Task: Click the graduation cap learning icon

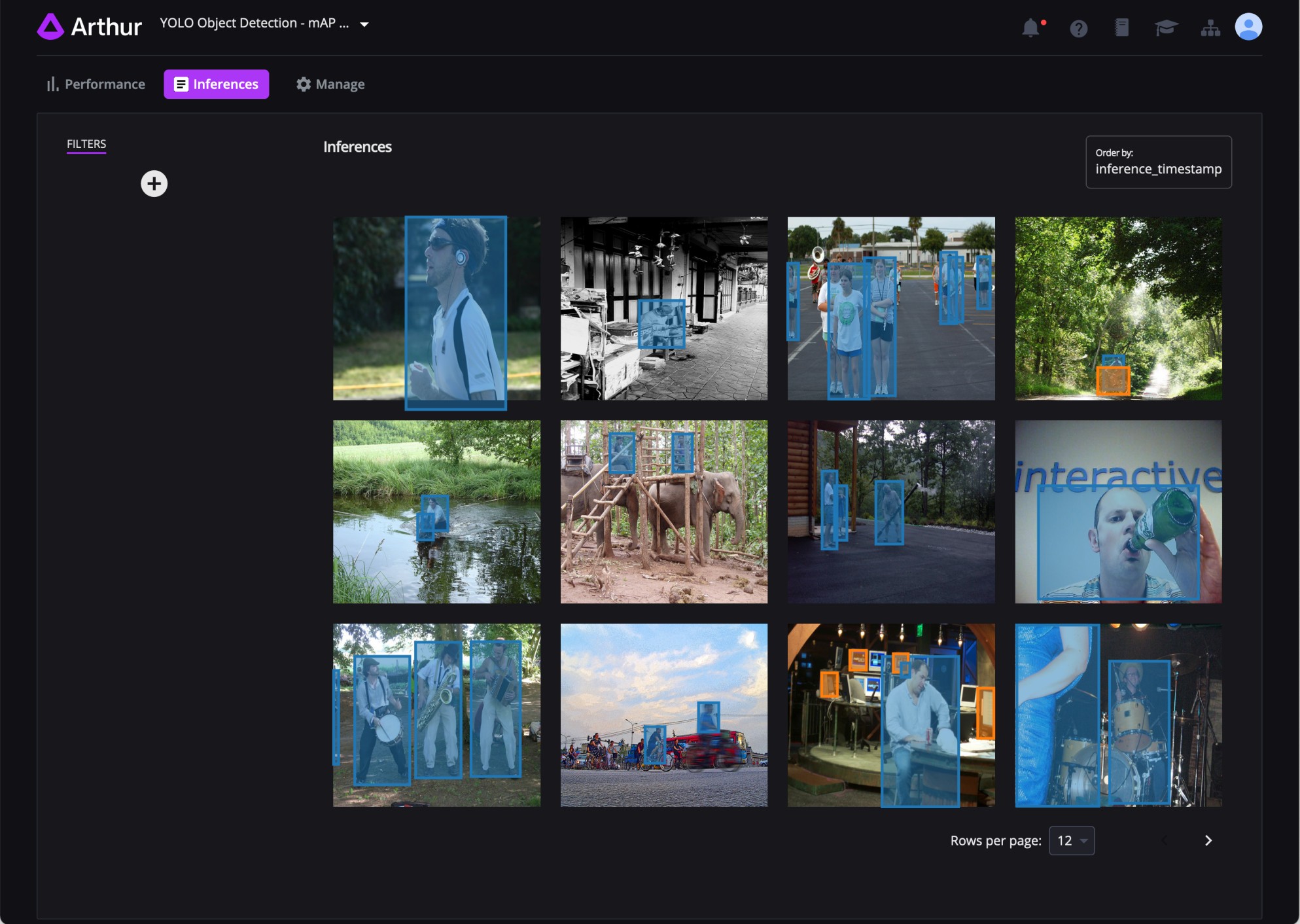Action: click(1166, 27)
